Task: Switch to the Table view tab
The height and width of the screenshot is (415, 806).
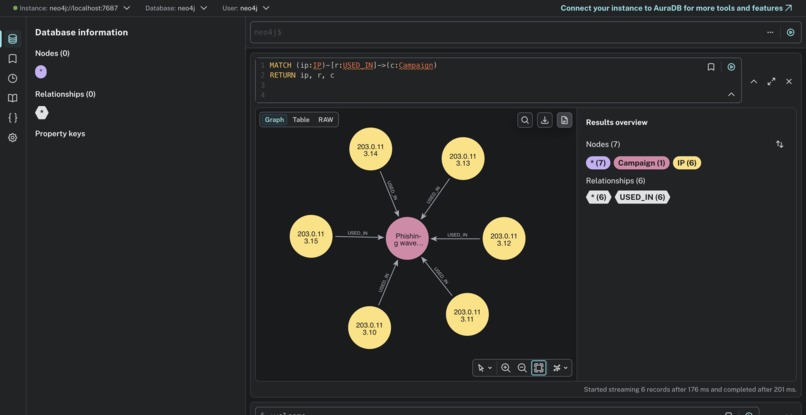Action: click(x=301, y=120)
